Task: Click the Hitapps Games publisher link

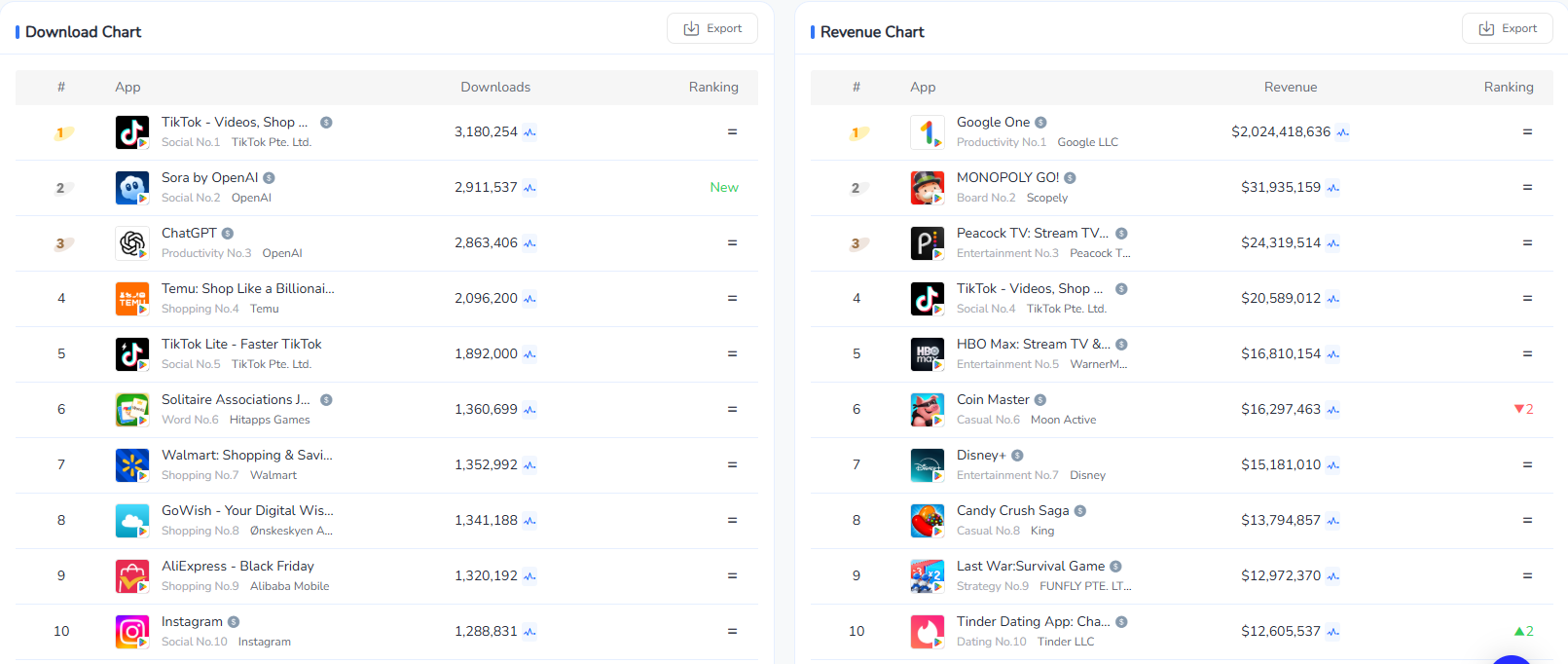Action: (270, 420)
